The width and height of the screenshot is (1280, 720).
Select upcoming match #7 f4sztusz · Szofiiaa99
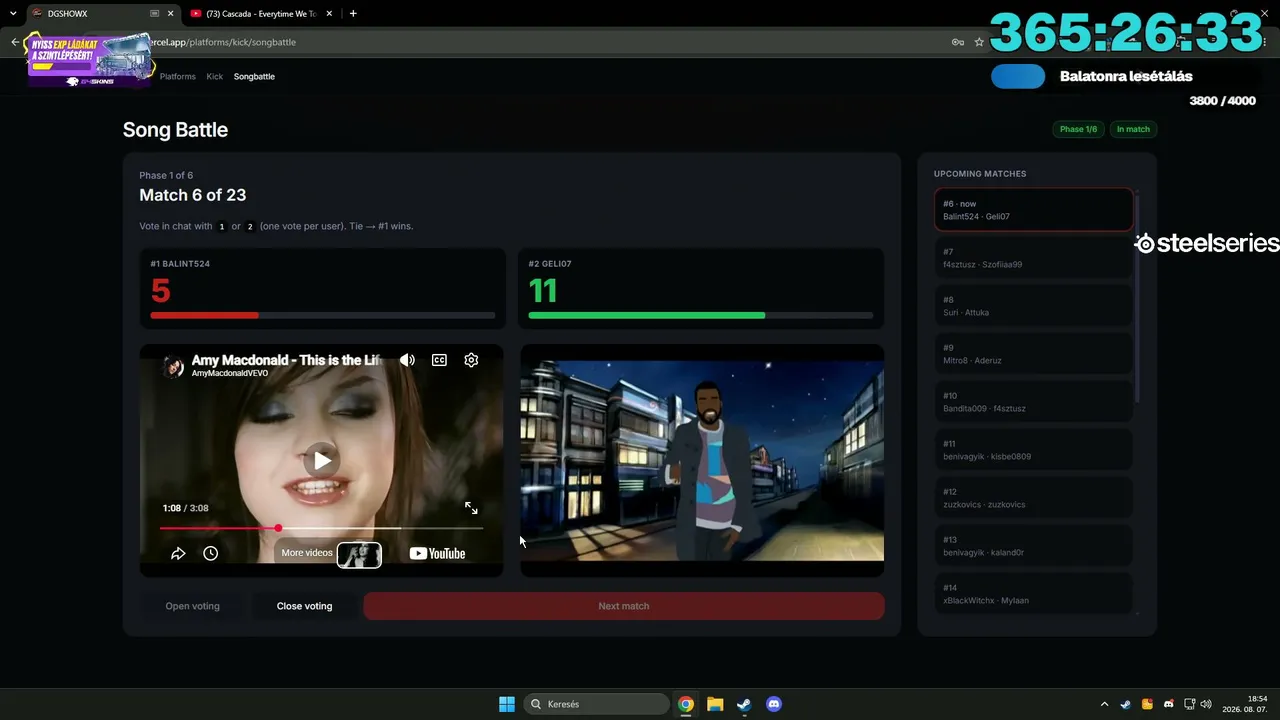1034,258
